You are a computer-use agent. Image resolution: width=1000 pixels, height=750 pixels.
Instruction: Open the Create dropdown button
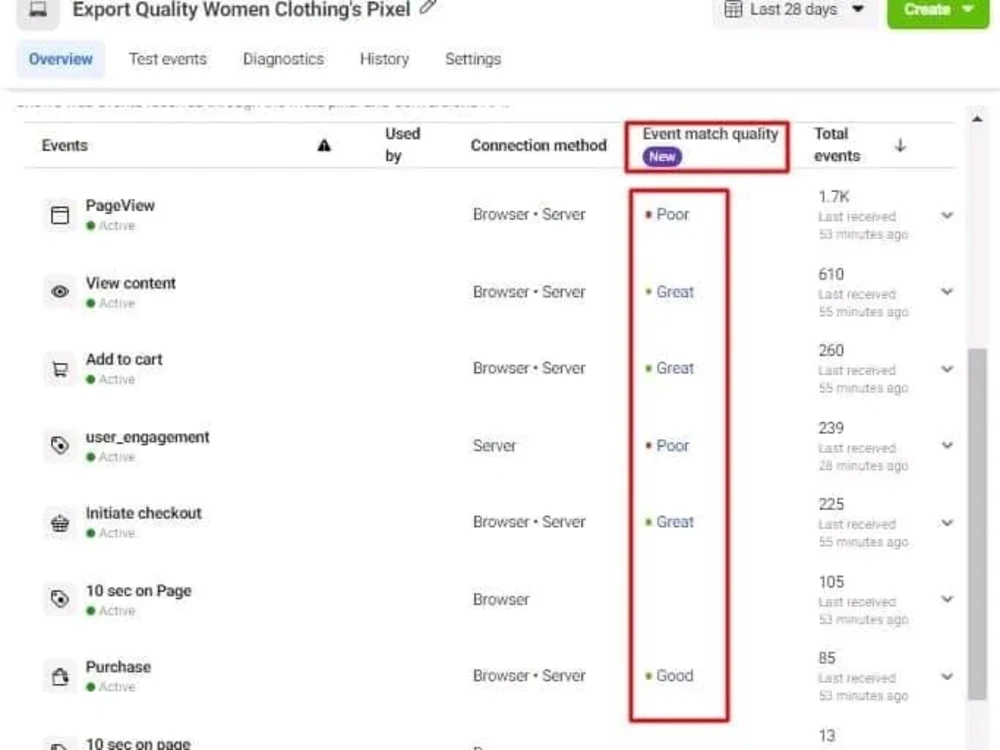tap(938, 11)
